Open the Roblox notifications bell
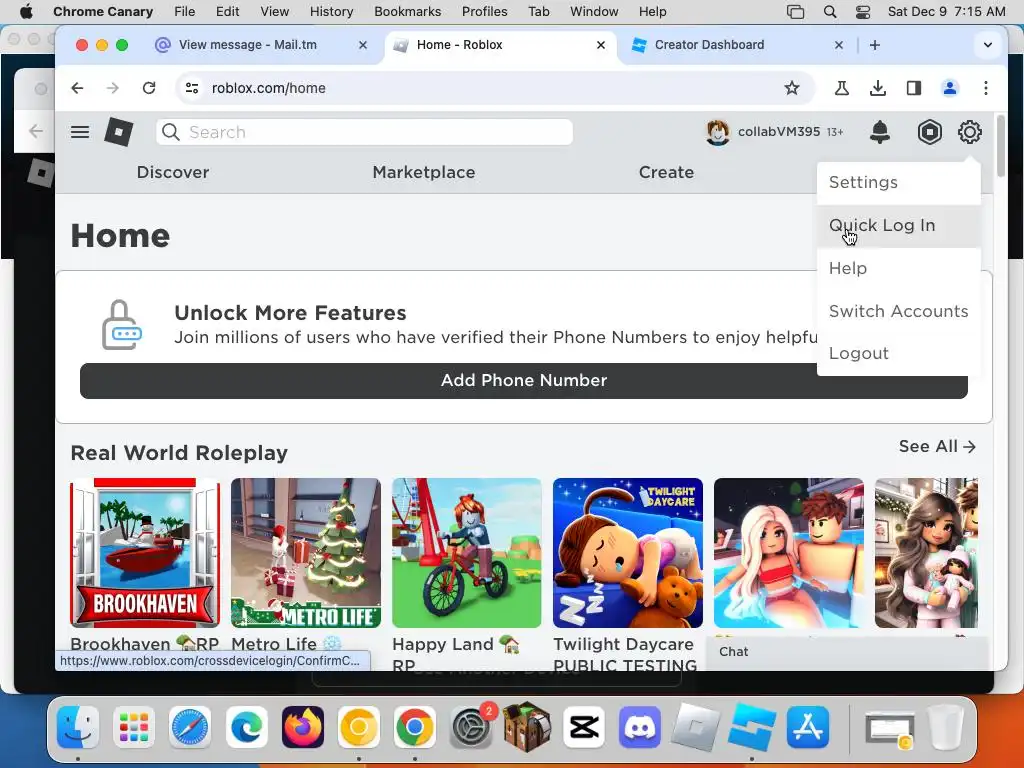1024x768 pixels. point(880,132)
